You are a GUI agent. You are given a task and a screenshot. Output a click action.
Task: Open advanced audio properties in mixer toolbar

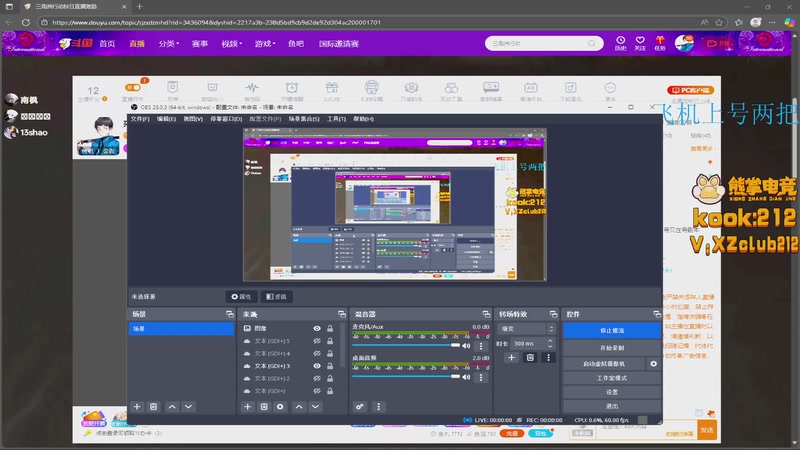pyautogui.click(x=360, y=407)
